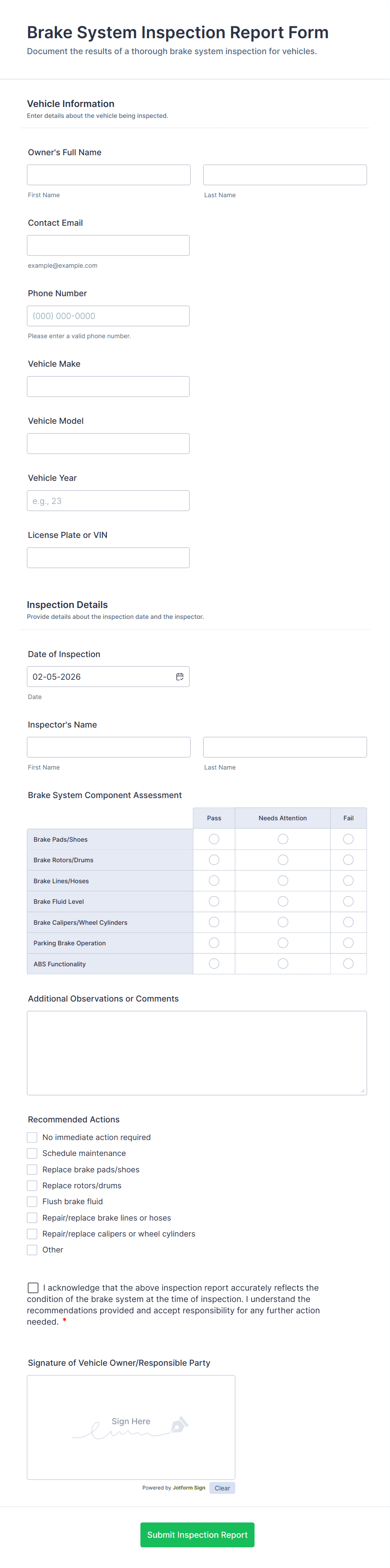The image size is (390, 1568).
Task: Focus the owner's First Name field
Action: pyautogui.click(x=108, y=175)
